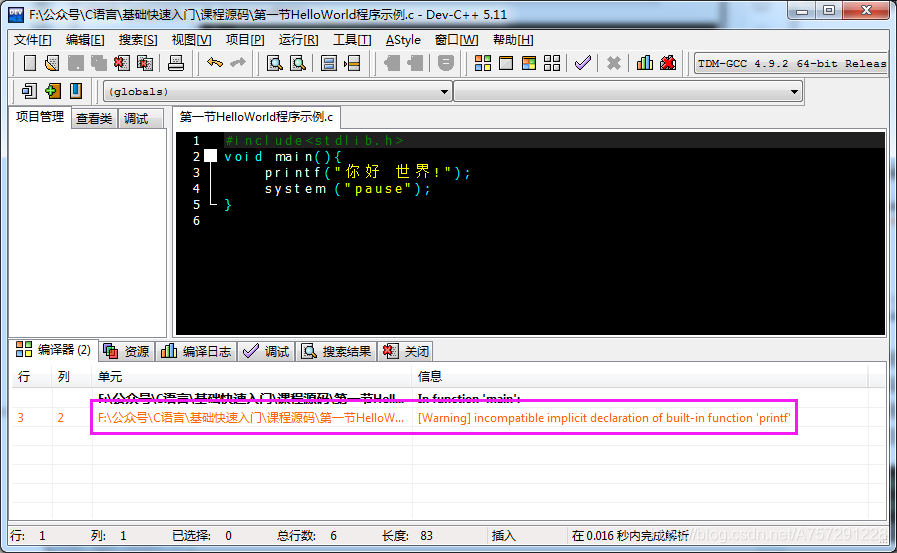The image size is (897, 553).
Task: Click the 信息 column header
Action: click(640, 376)
